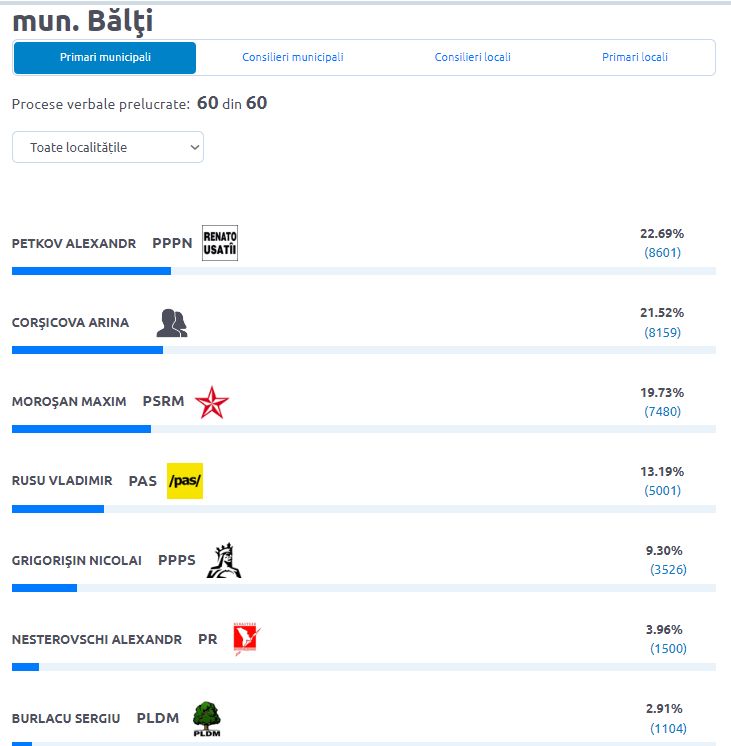
Task: Open the Toate localitățile dropdown
Action: pyautogui.click(x=108, y=147)
